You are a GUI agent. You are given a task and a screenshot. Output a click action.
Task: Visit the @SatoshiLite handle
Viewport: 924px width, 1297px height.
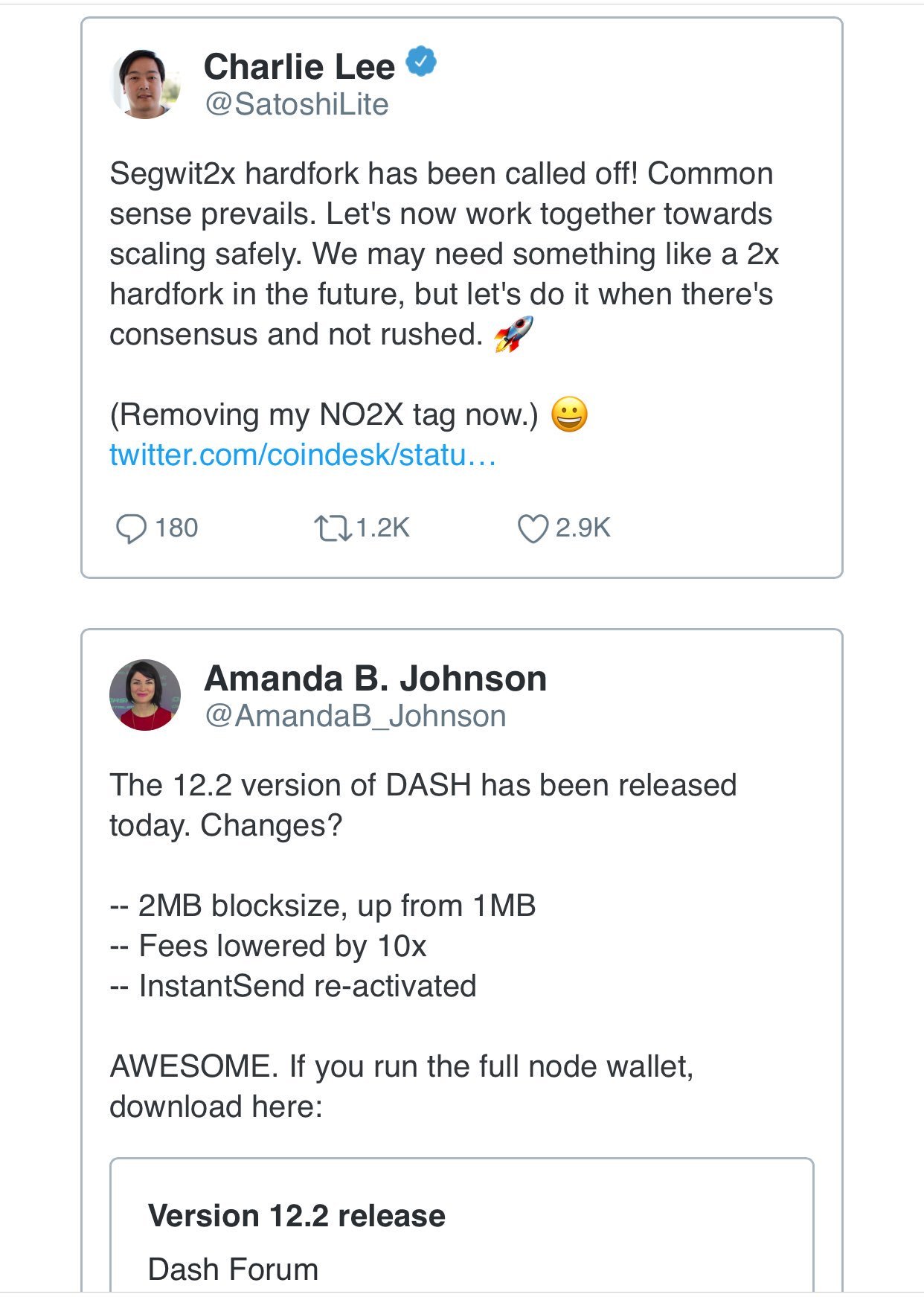pos(296,104)
